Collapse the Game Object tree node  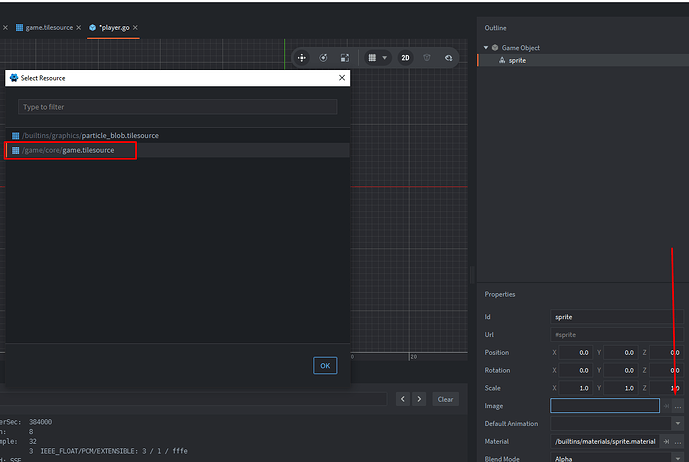[486, 47]
